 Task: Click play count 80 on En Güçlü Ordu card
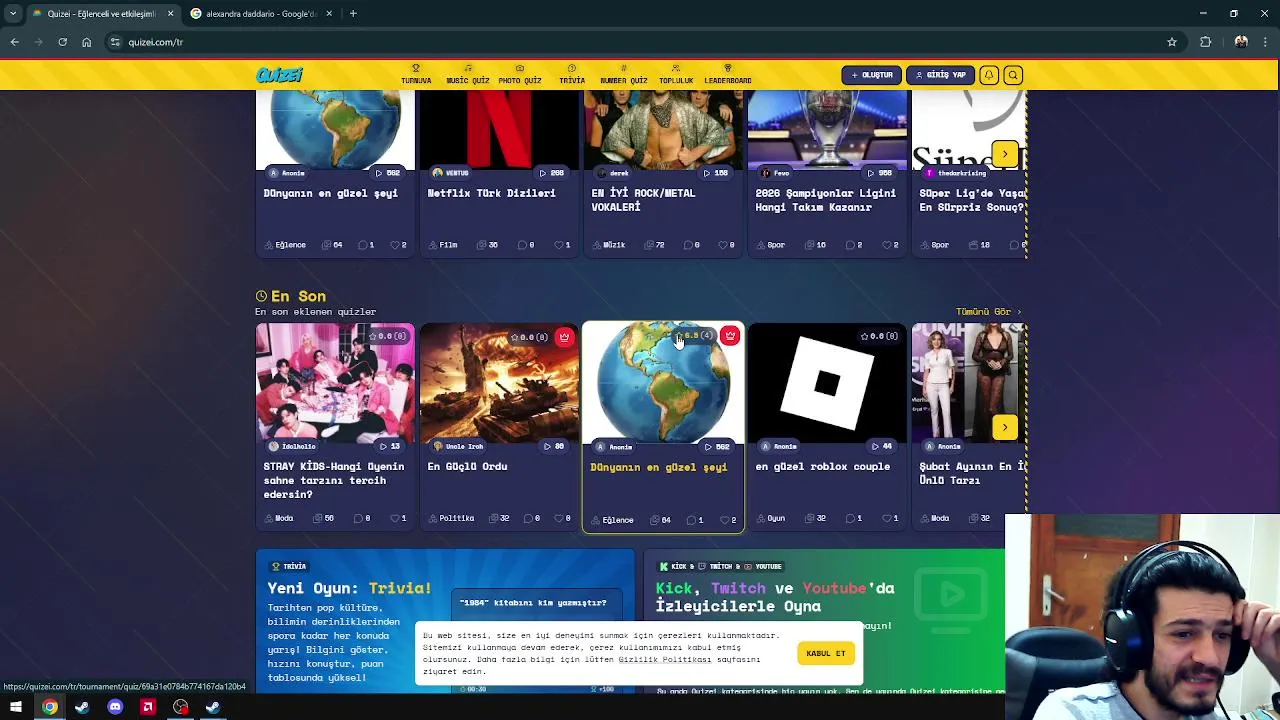click(554, 447)
